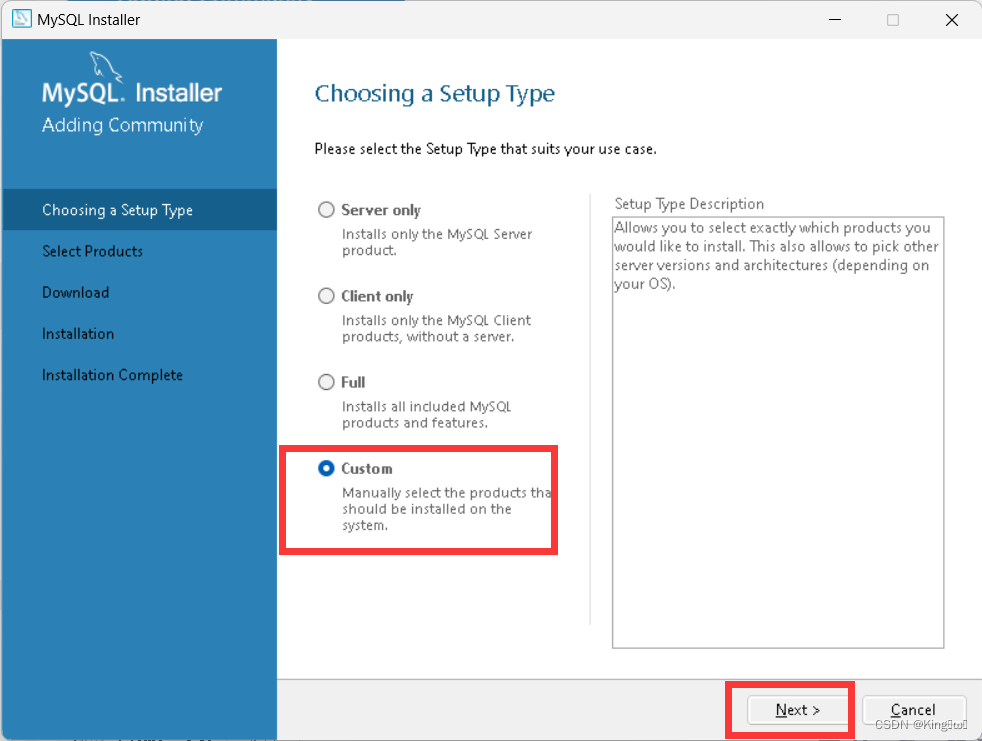Screen dimensions: 982x741
Task: Minimize the MySQL Installer window
Action: pyautogui.click(x=834, y=19)
